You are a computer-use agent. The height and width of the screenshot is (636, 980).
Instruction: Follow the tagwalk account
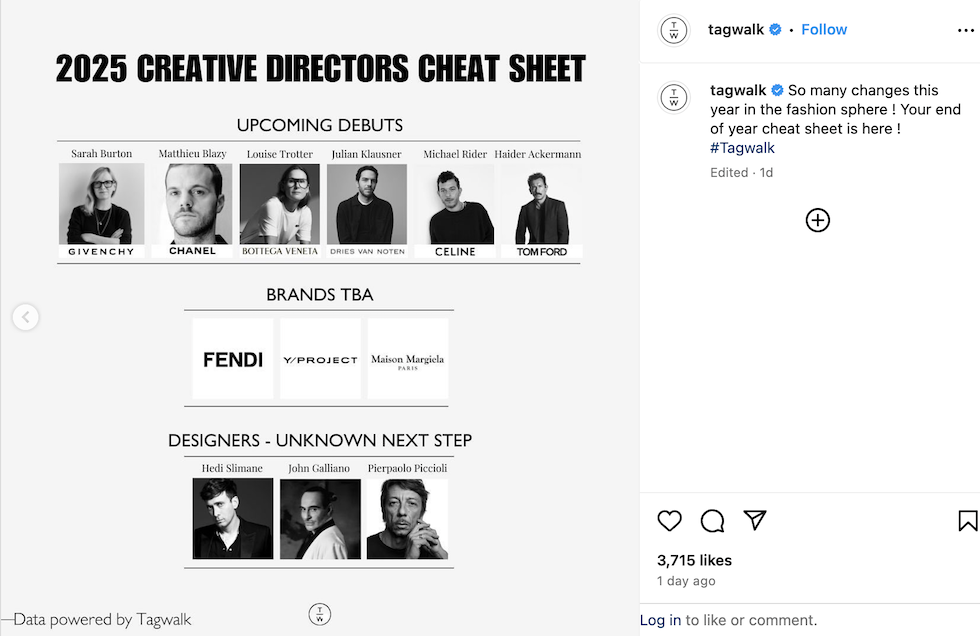824,30
